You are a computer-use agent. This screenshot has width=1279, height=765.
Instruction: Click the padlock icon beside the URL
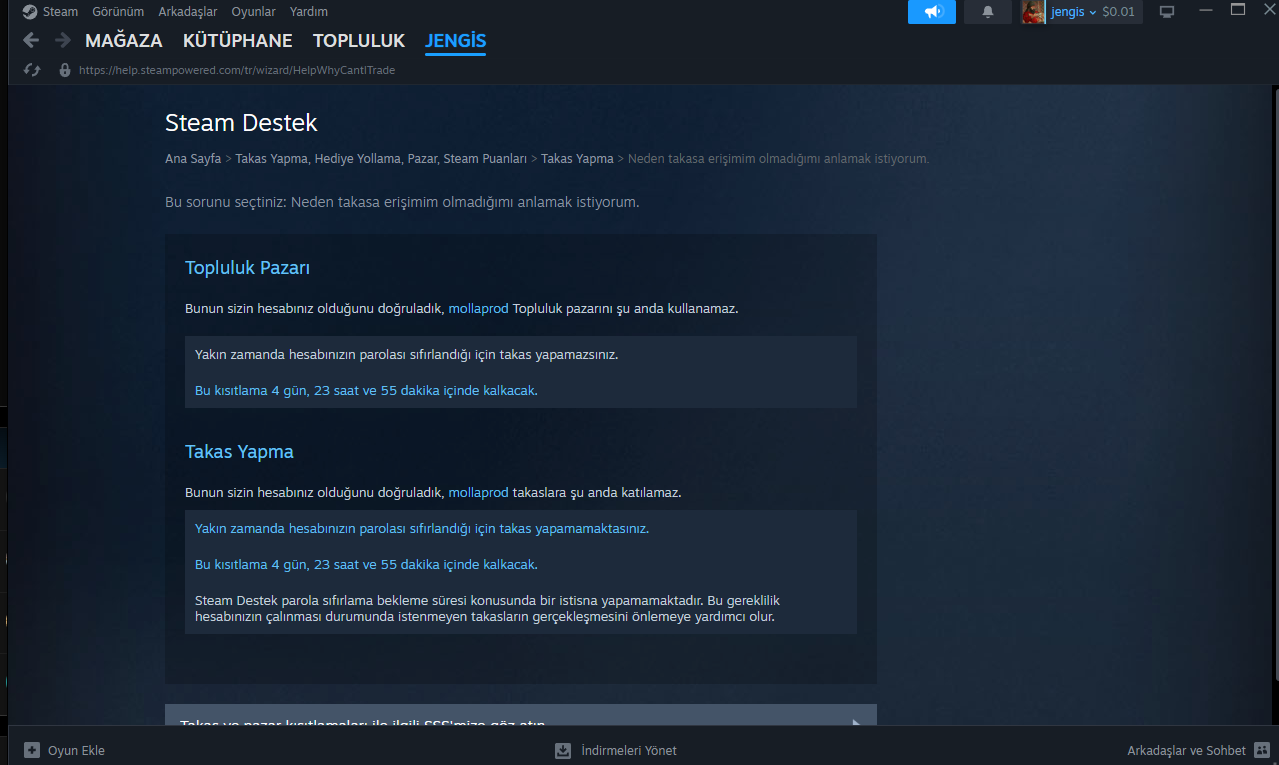pos(65,70)
